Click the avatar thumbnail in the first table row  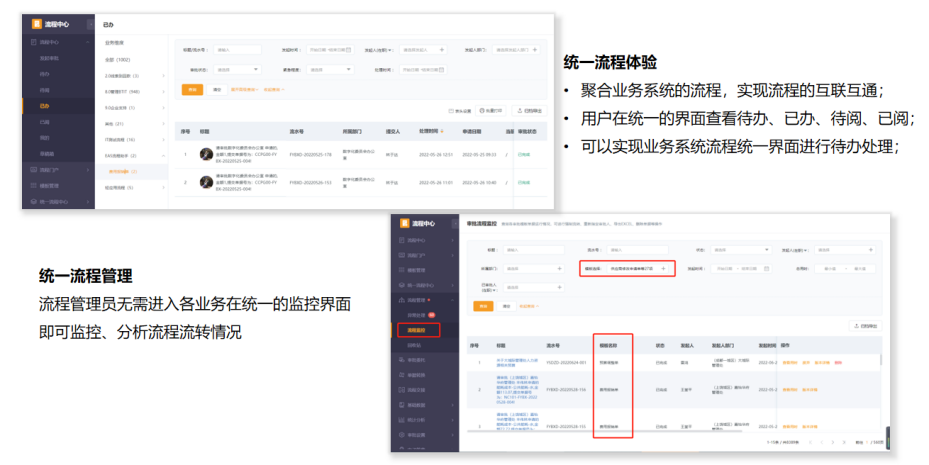[206, 155]
